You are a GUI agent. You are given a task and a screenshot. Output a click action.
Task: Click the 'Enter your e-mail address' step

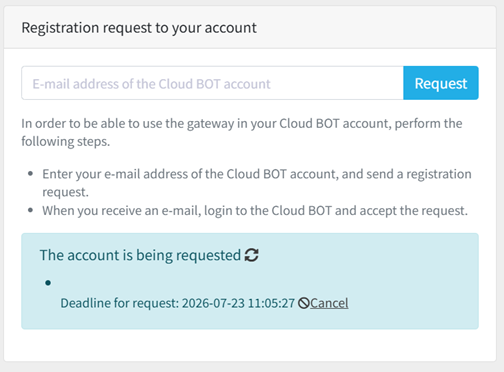tap(257, 183)
